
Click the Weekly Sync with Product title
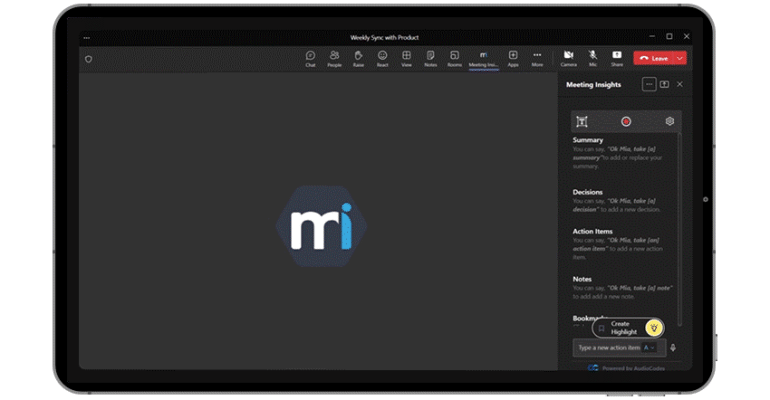point(385,37)
